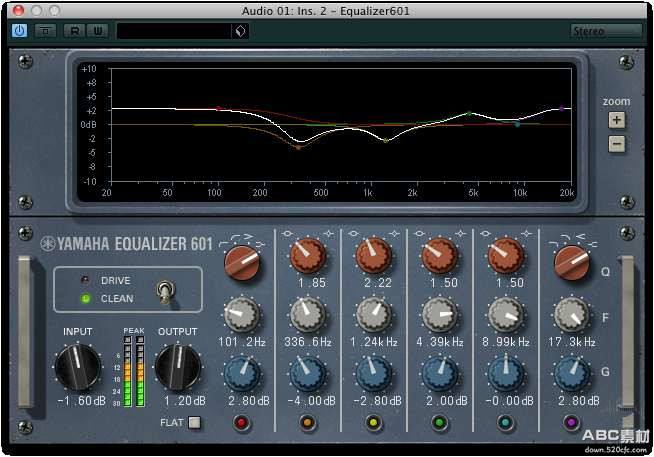
Task: Select the purple band point on graph
Action: (x=561, y=109)
